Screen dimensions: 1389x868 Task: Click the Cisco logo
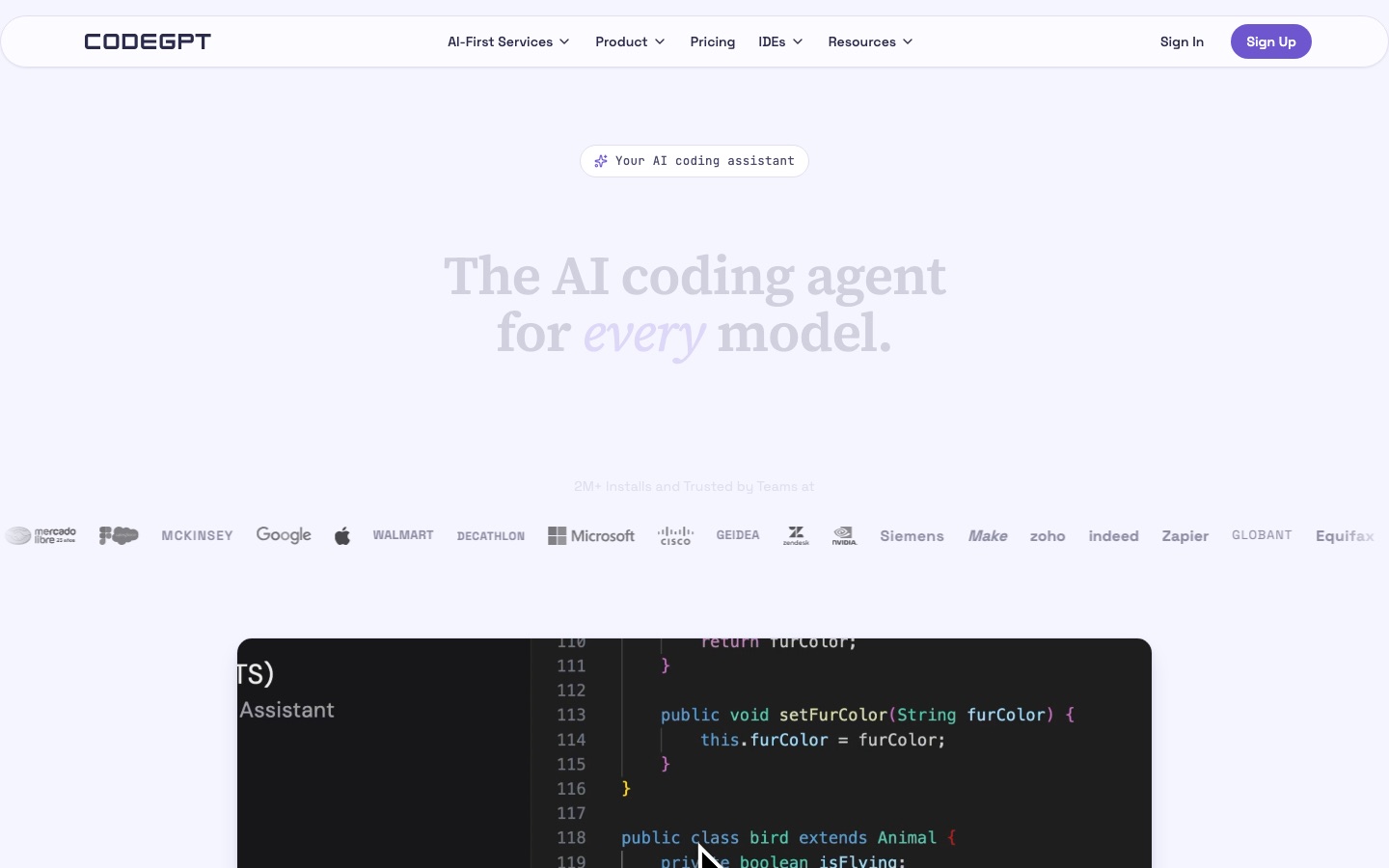click(x=675, y=536)
